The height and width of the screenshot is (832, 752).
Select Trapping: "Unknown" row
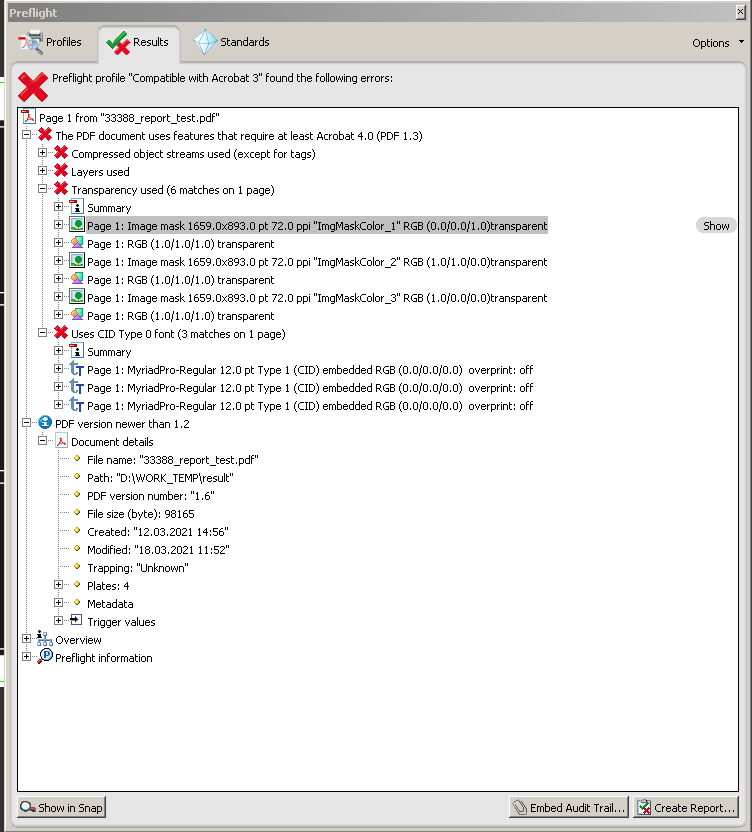(x=137, y=568)
